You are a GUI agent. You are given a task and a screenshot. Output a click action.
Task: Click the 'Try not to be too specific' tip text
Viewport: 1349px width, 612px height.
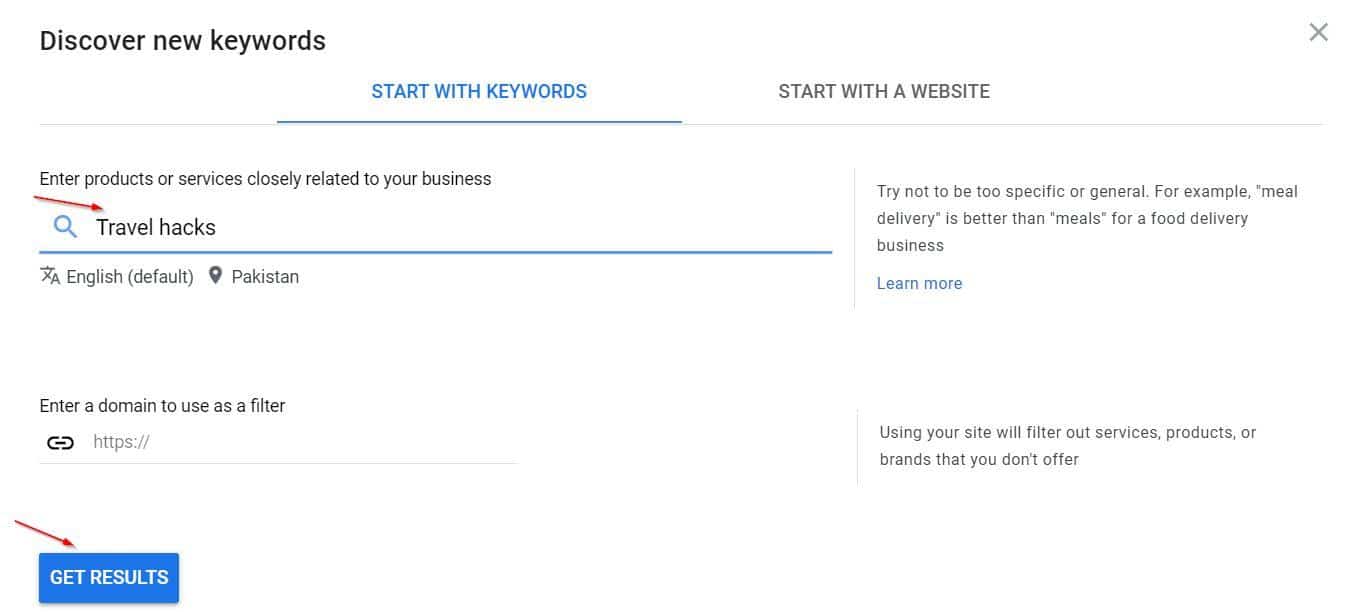click(1087, 218)
